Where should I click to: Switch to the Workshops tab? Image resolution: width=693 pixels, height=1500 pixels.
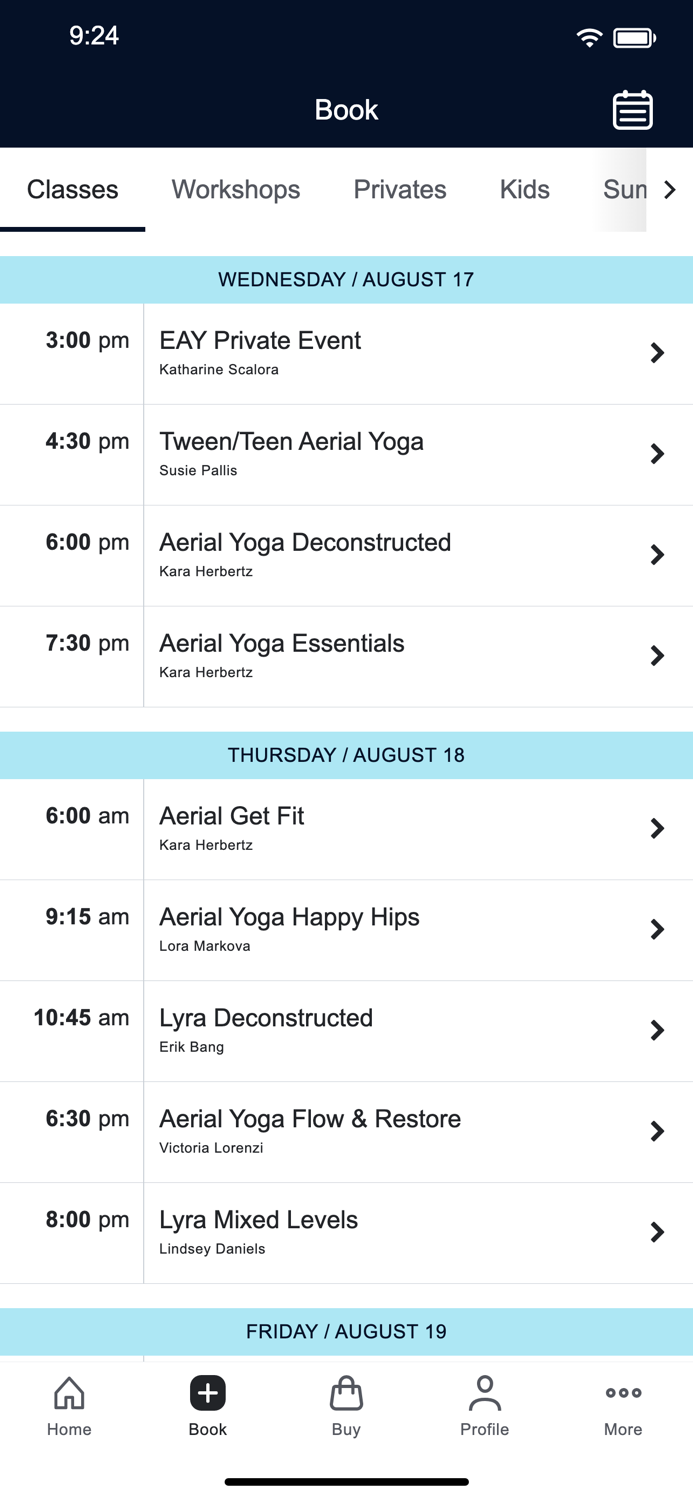[236, 189]
